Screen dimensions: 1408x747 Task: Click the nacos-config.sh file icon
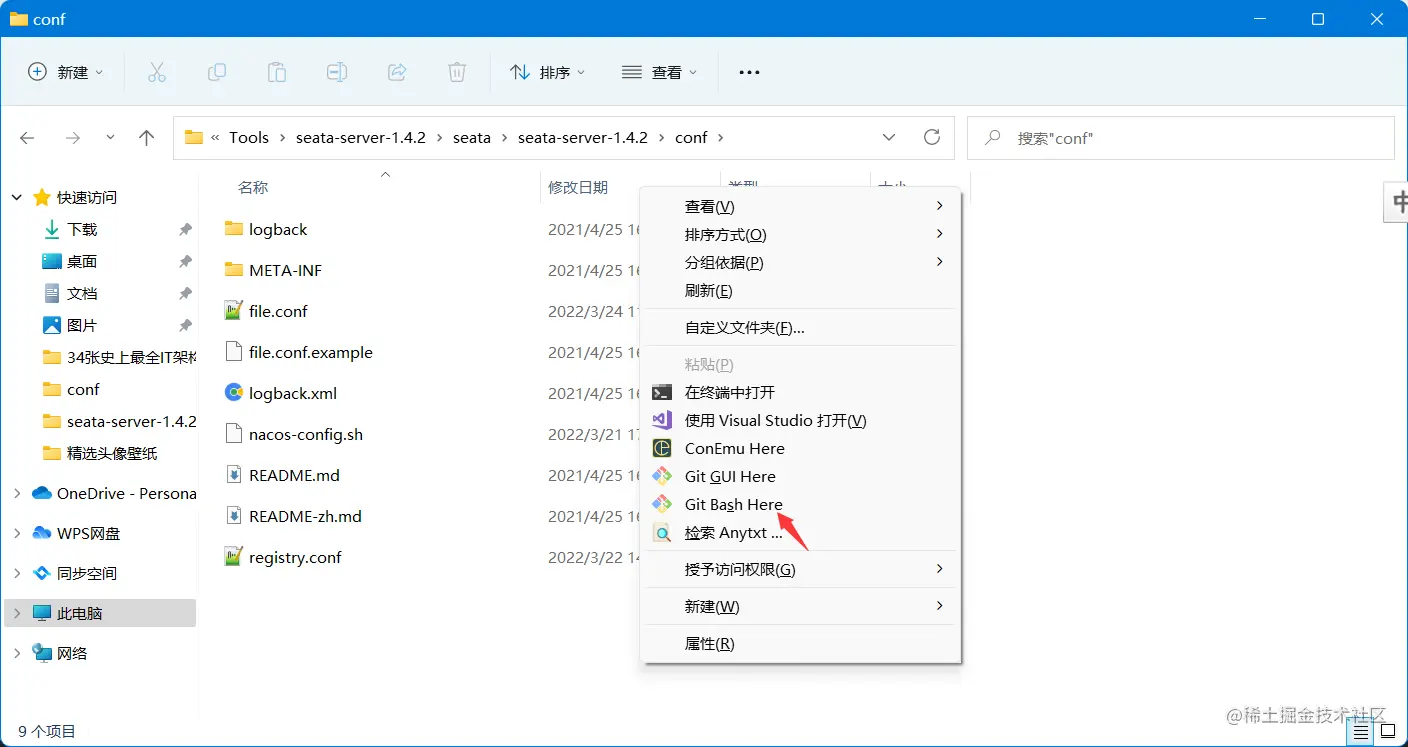(234, 434)
